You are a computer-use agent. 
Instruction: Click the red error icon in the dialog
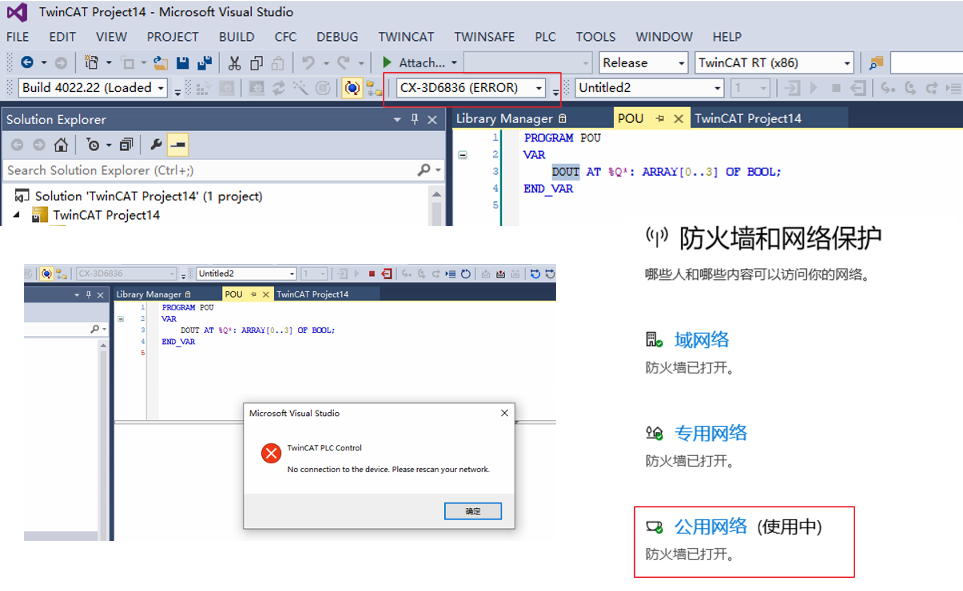click(x=271, y=453)
